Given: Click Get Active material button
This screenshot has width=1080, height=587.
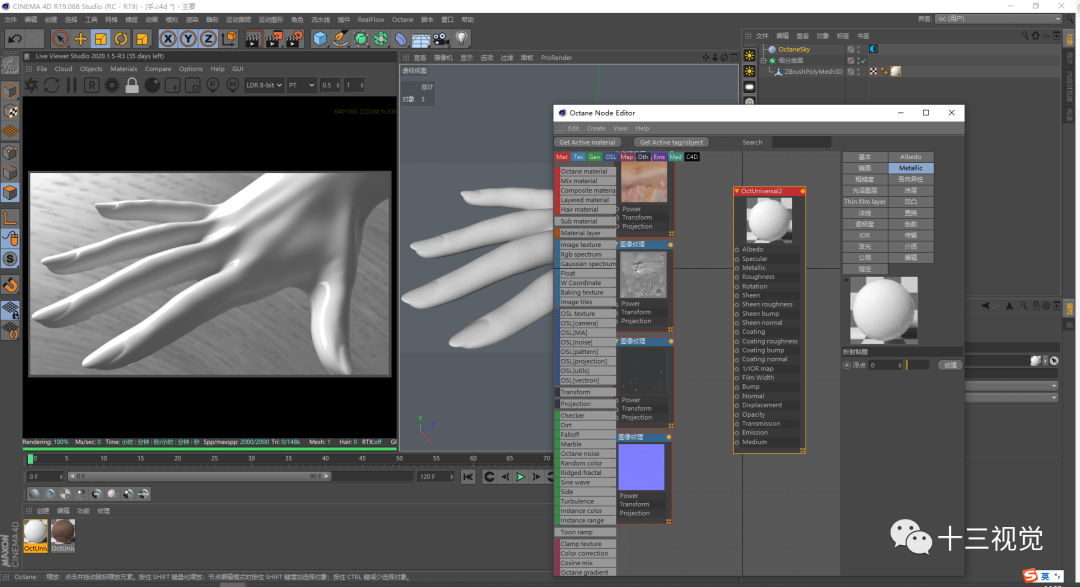Looking at the screenshot, I should pyautogui.click(x=587, y=143).
